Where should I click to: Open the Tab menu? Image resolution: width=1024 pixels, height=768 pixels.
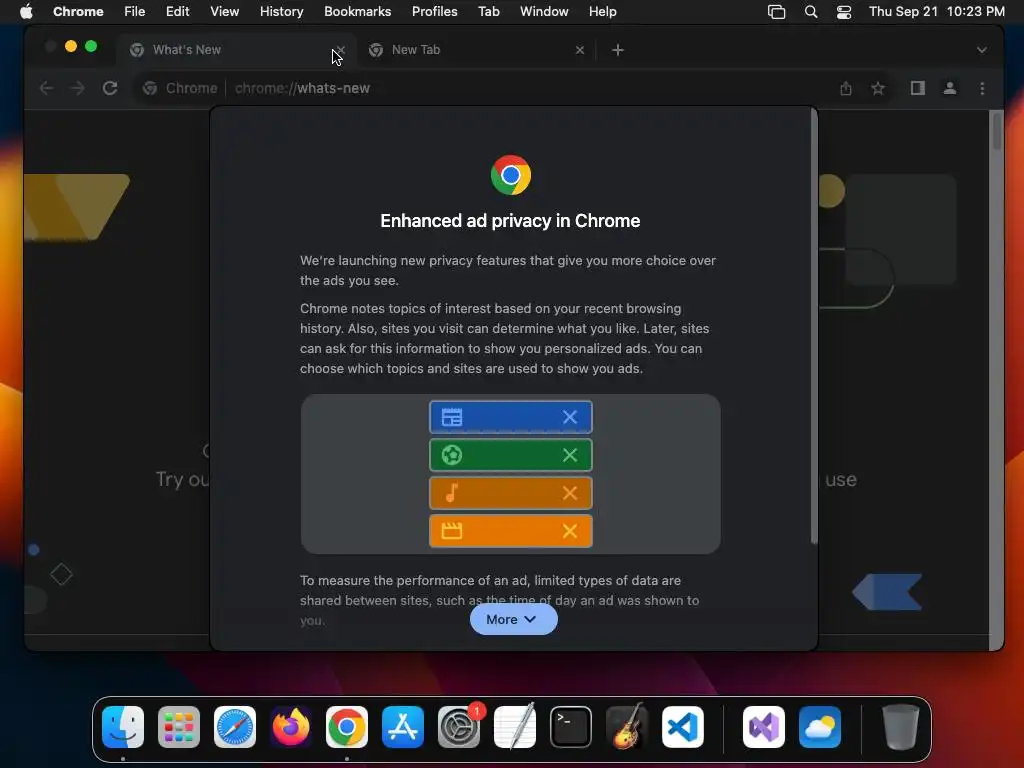tap(489, 12)
